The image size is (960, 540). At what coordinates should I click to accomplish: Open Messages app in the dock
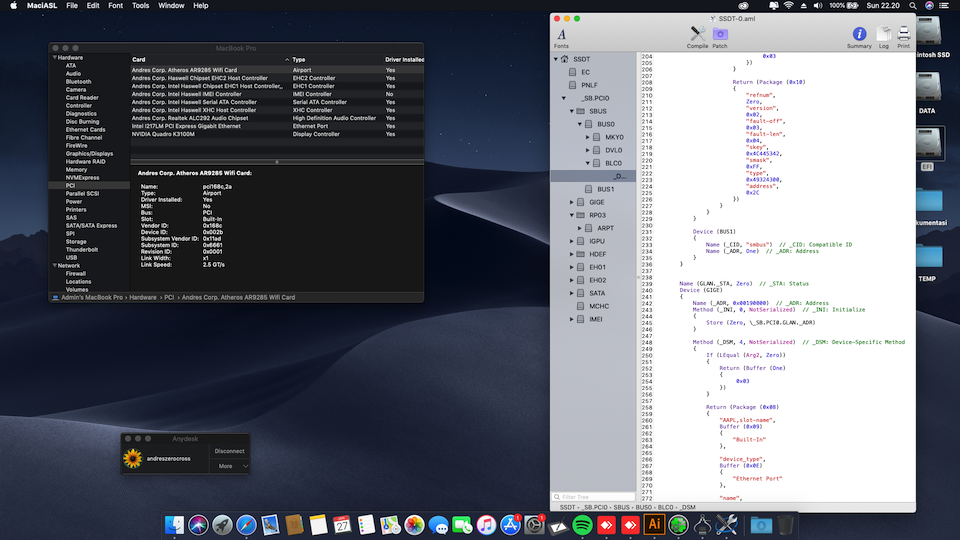pyautogui.click(x=438, y=525)
